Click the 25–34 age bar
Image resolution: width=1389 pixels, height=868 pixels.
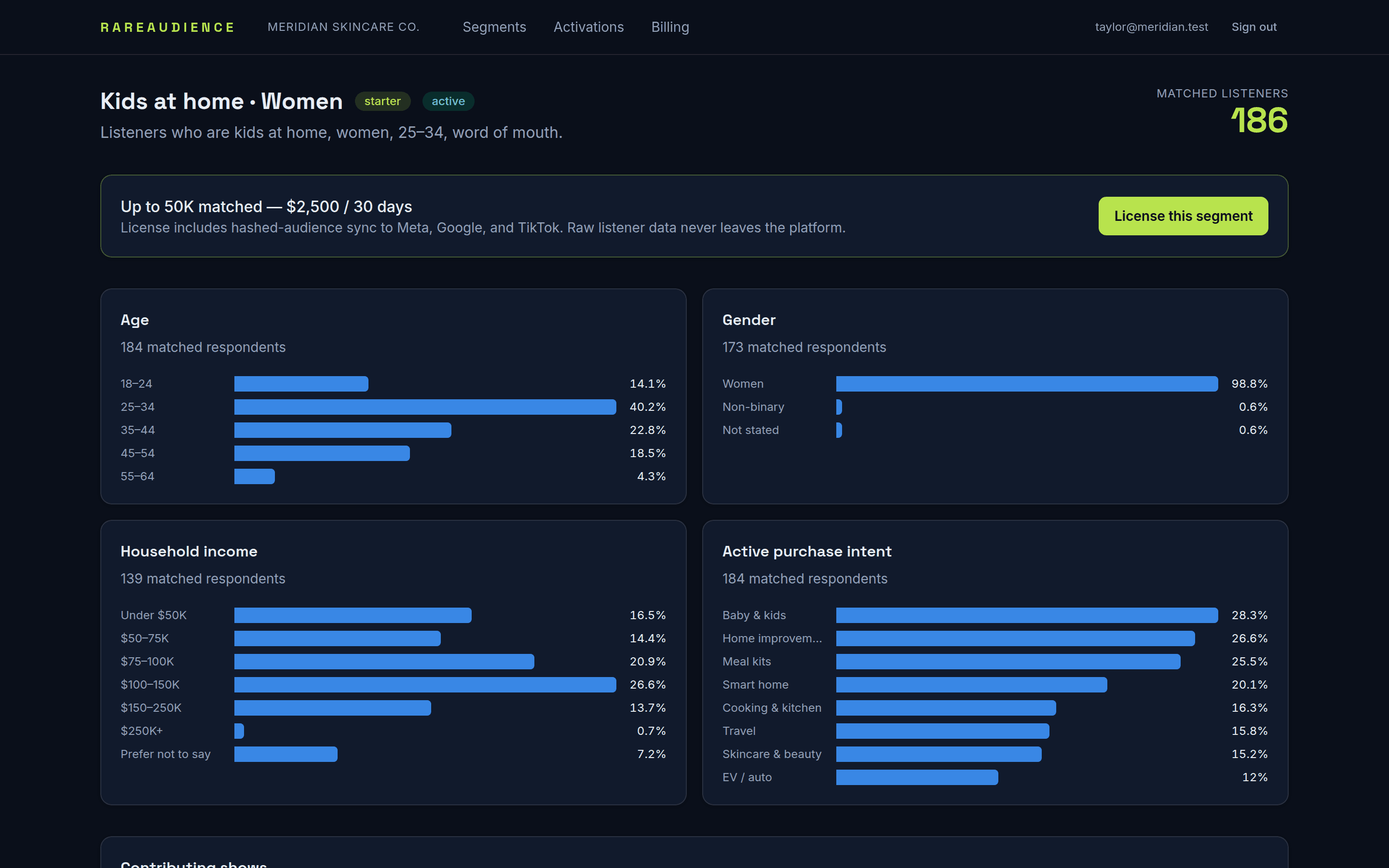pos(425,407)
